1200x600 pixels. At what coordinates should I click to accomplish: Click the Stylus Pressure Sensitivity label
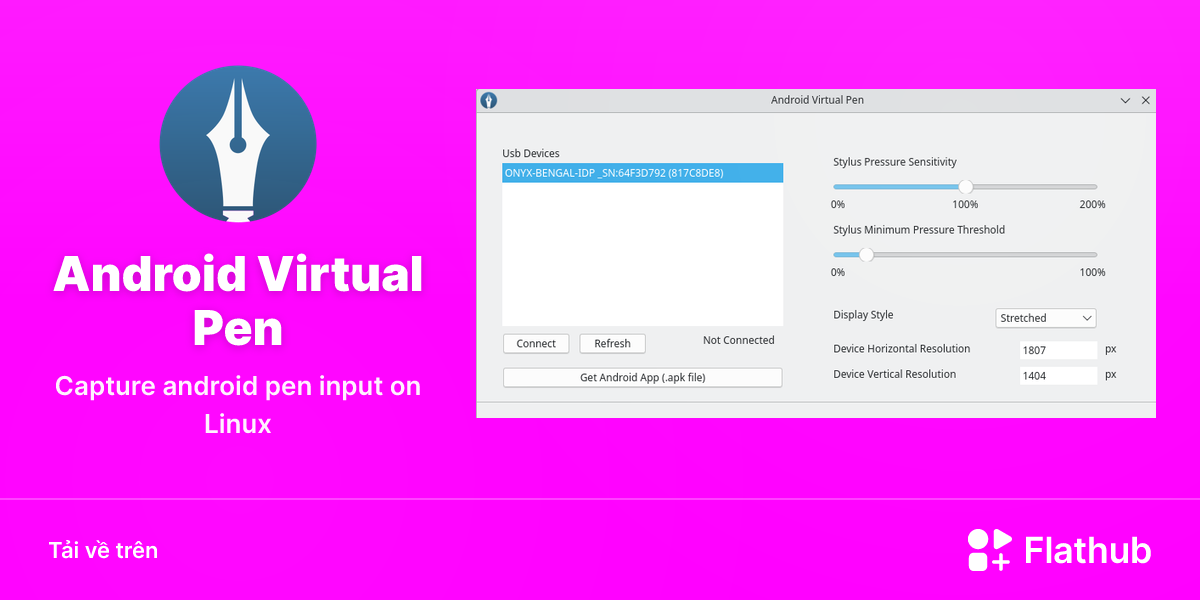pyautogui.click(x=895, y=162)
